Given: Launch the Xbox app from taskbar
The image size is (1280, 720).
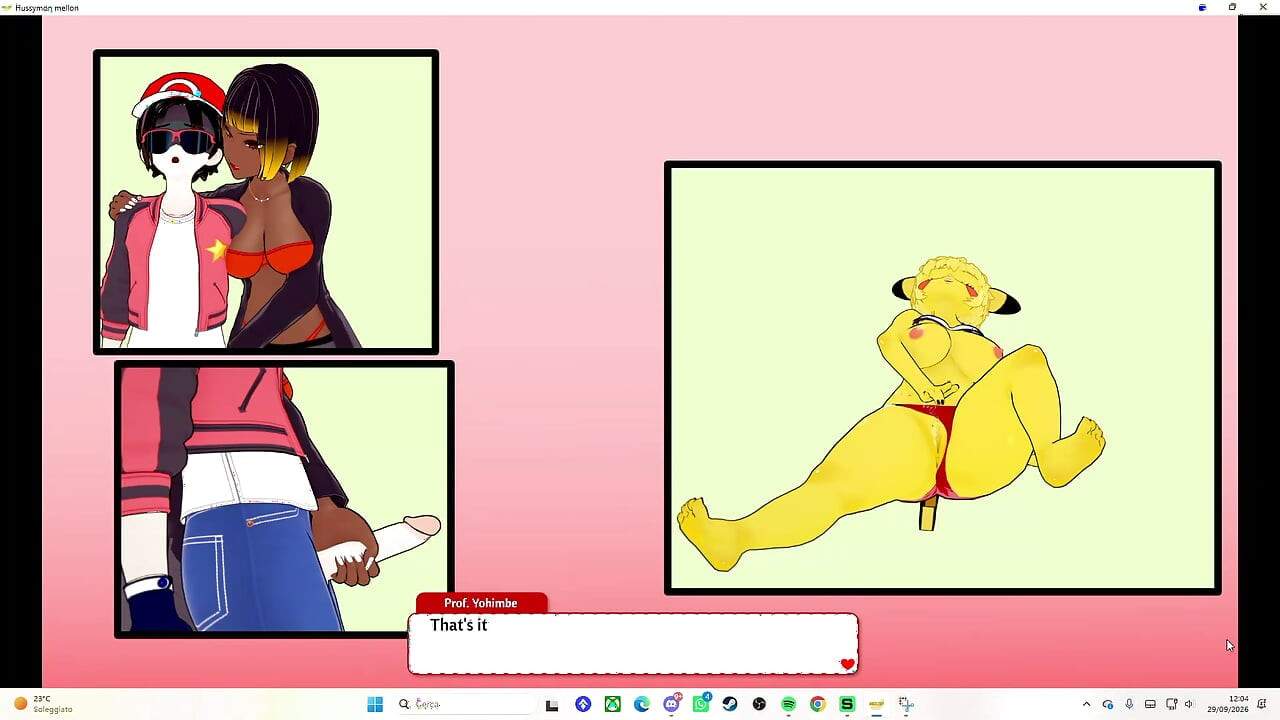Looking at the screenshot, I should [612, 704].
